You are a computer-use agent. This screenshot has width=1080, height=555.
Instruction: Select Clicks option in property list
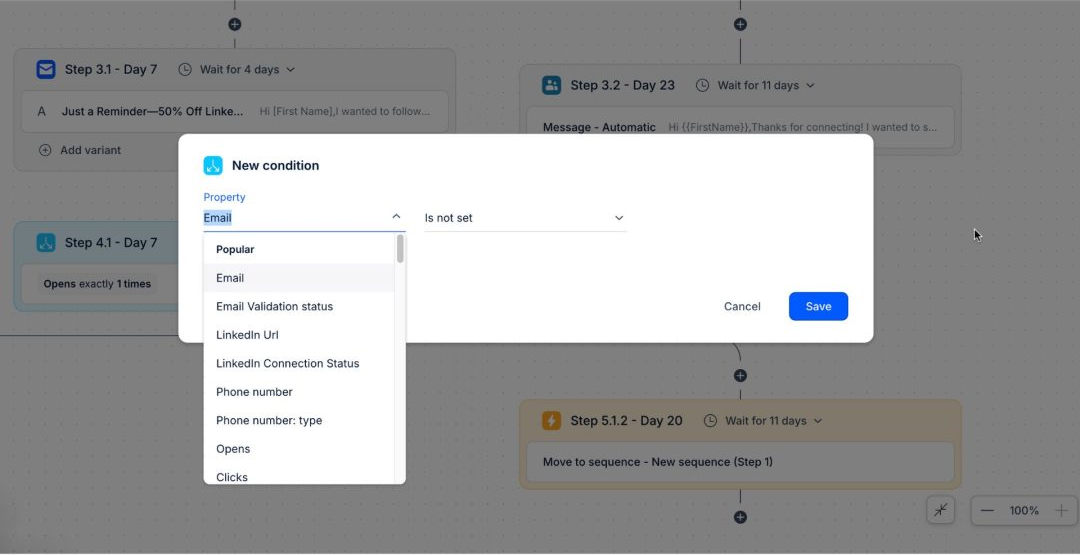(x=299, y=475)
